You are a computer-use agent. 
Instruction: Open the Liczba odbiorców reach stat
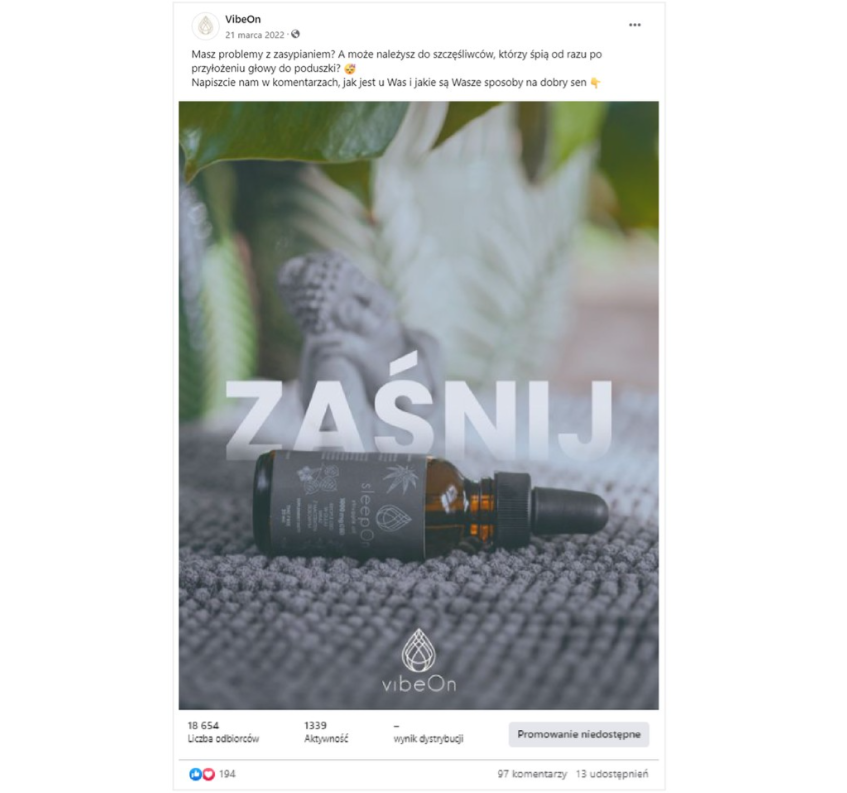[223, 732]
